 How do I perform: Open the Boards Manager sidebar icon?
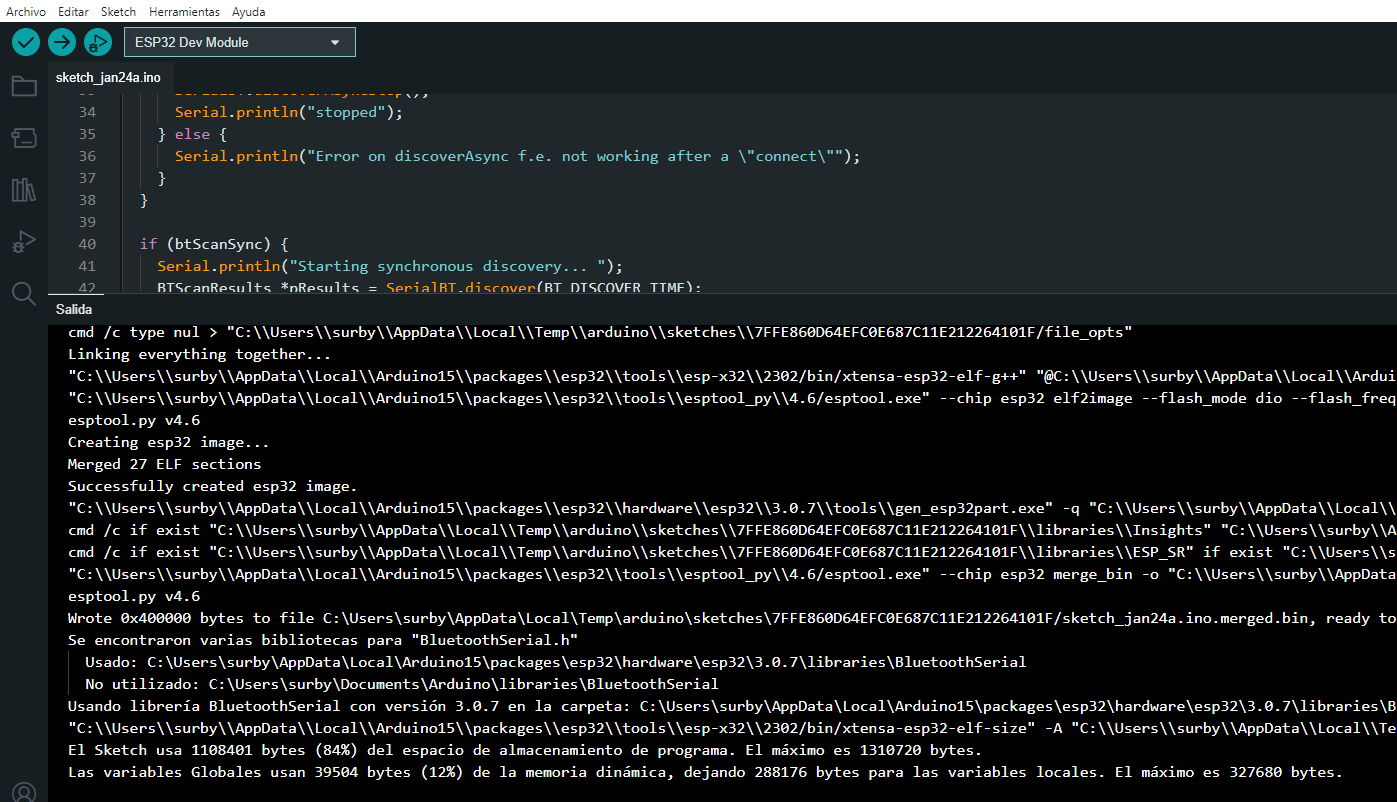pos(24,137)
